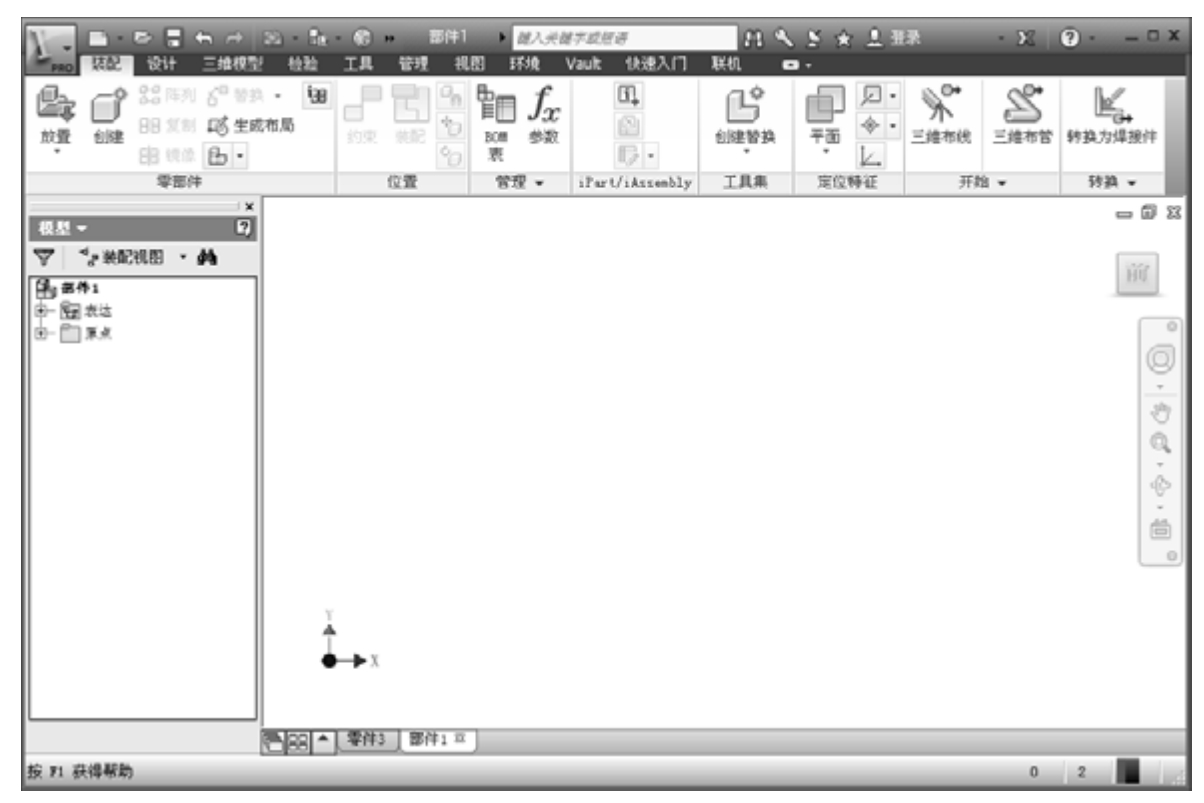Open the work point dropdown arrow
Screen dimensions: 1204x803
(893, 127)
